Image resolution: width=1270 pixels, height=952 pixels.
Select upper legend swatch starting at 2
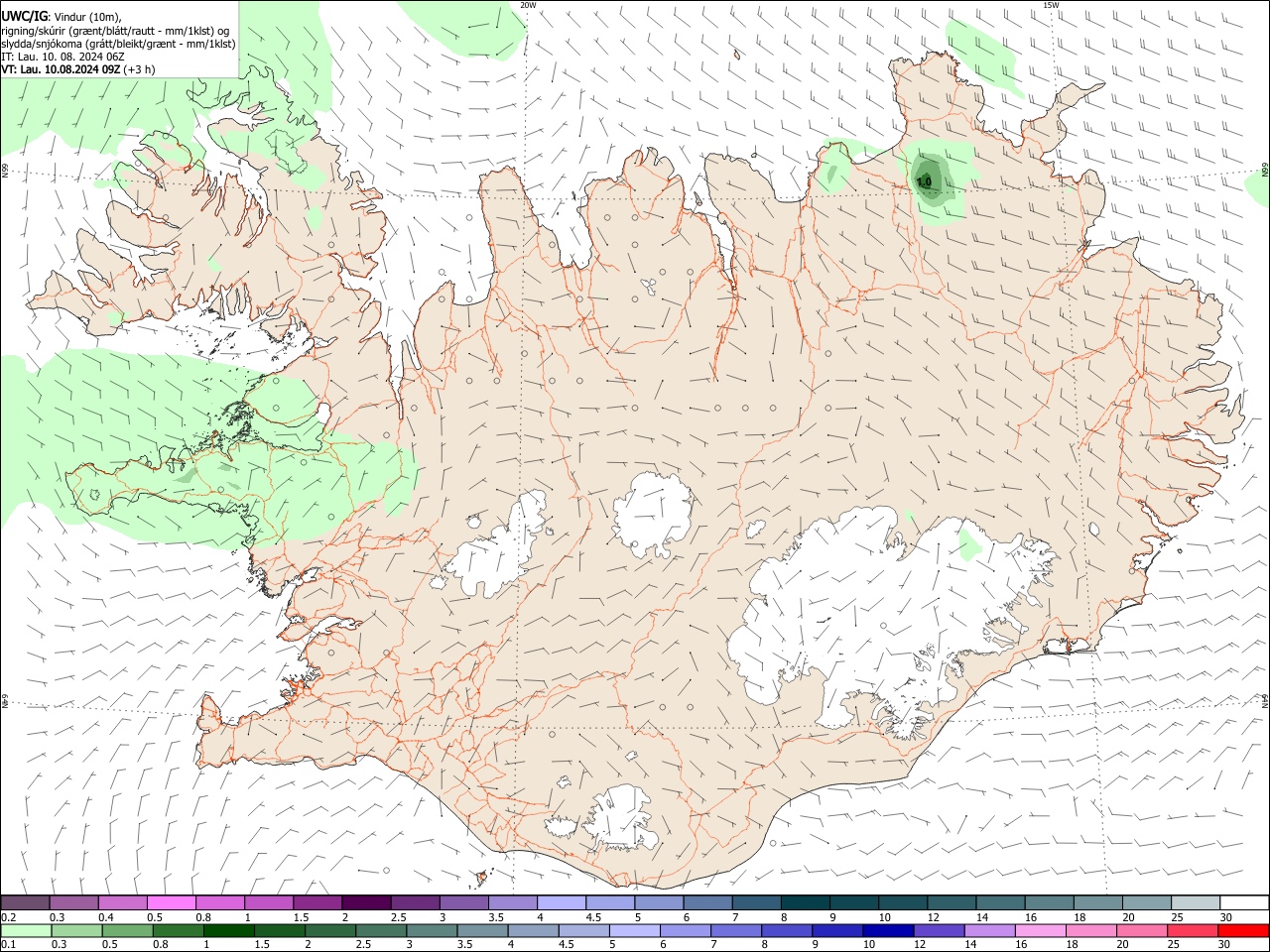click(365, 903)
